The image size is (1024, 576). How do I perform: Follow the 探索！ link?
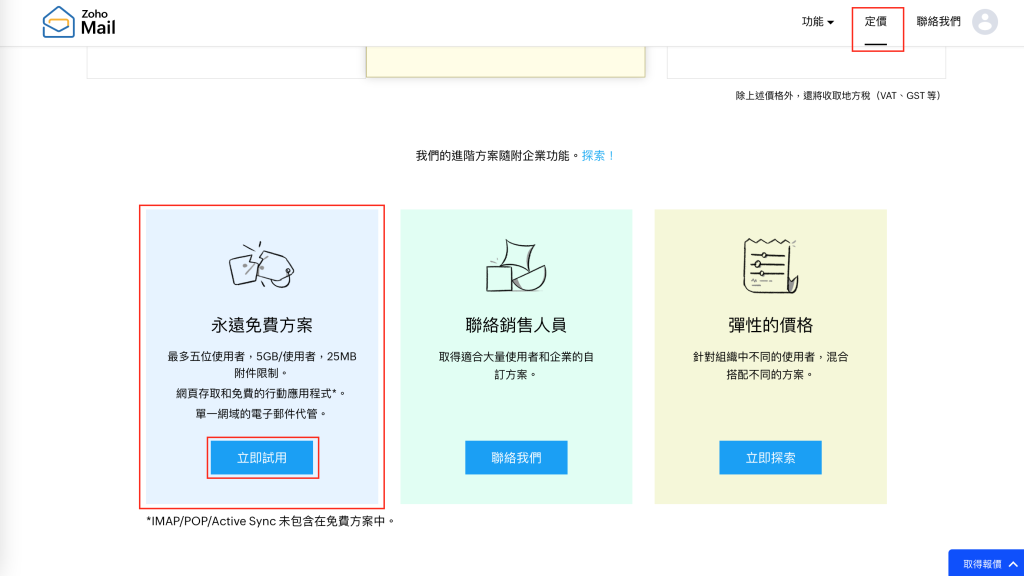[x=598, y=156]
